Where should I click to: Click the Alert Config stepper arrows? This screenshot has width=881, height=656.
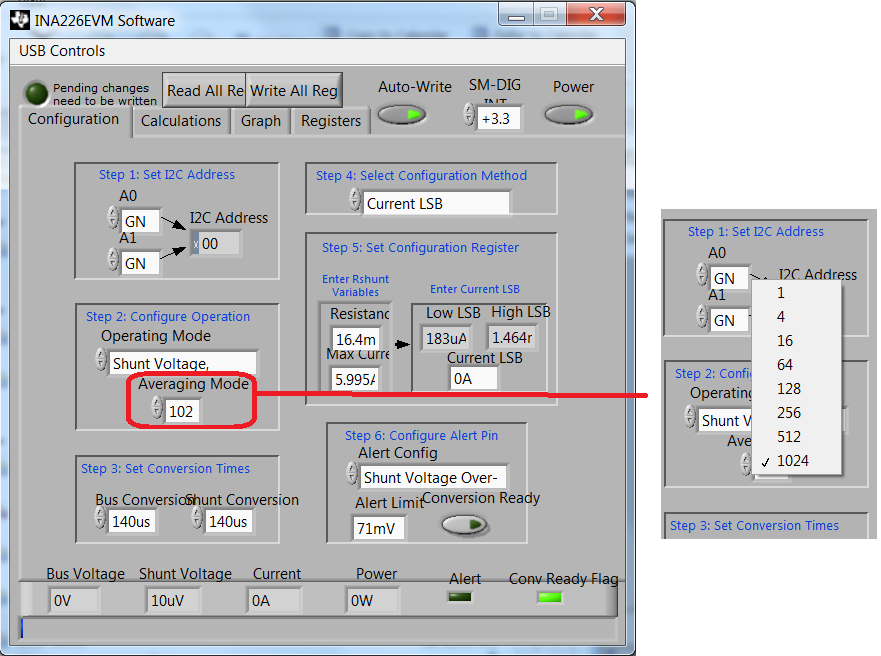[x=352, y=473]
